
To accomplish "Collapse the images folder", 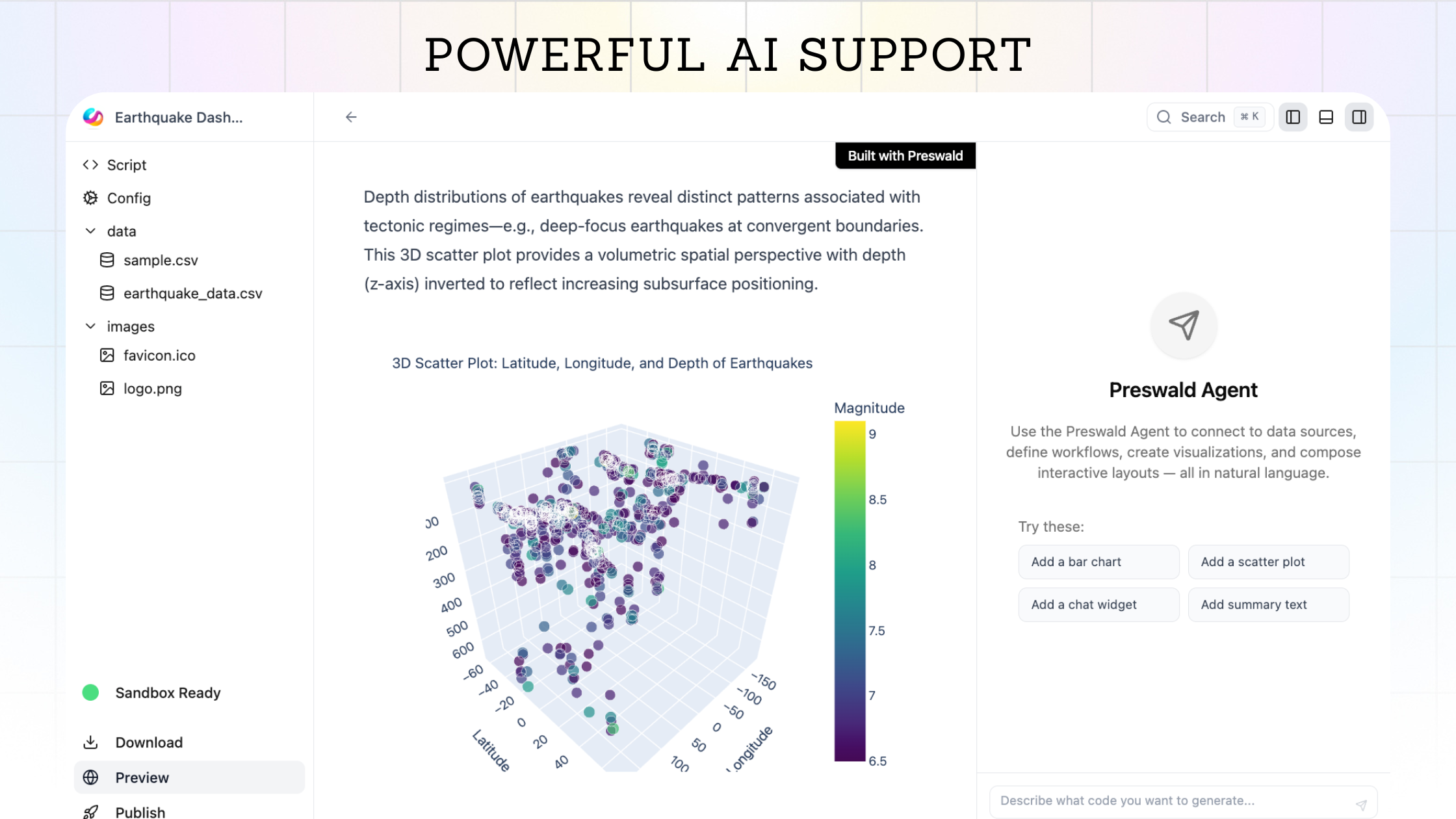I will [91, 326].
